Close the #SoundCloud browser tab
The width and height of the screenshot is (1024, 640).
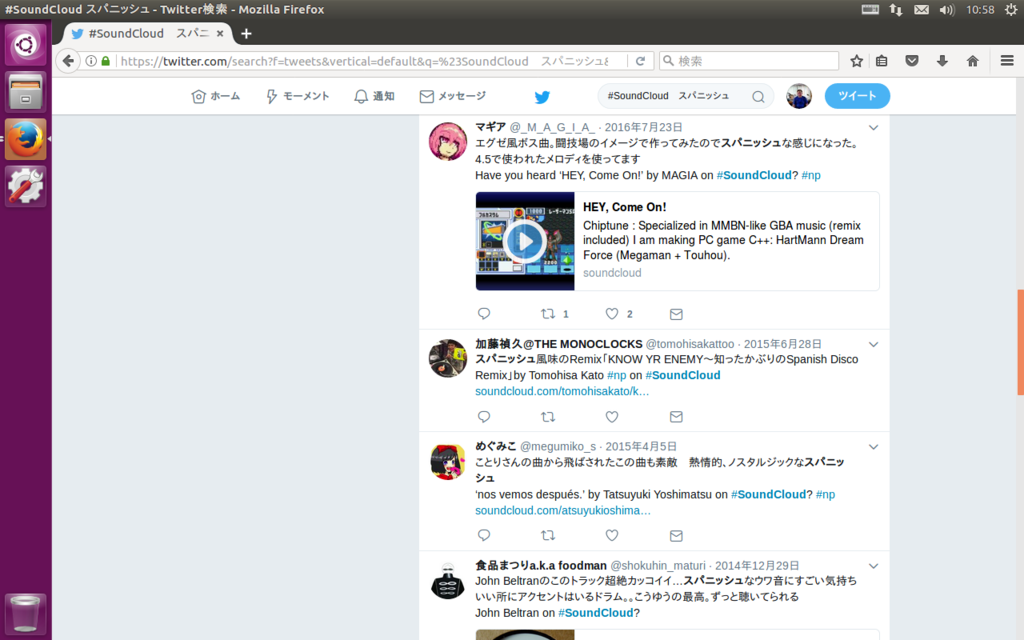(x=220, y=33)
